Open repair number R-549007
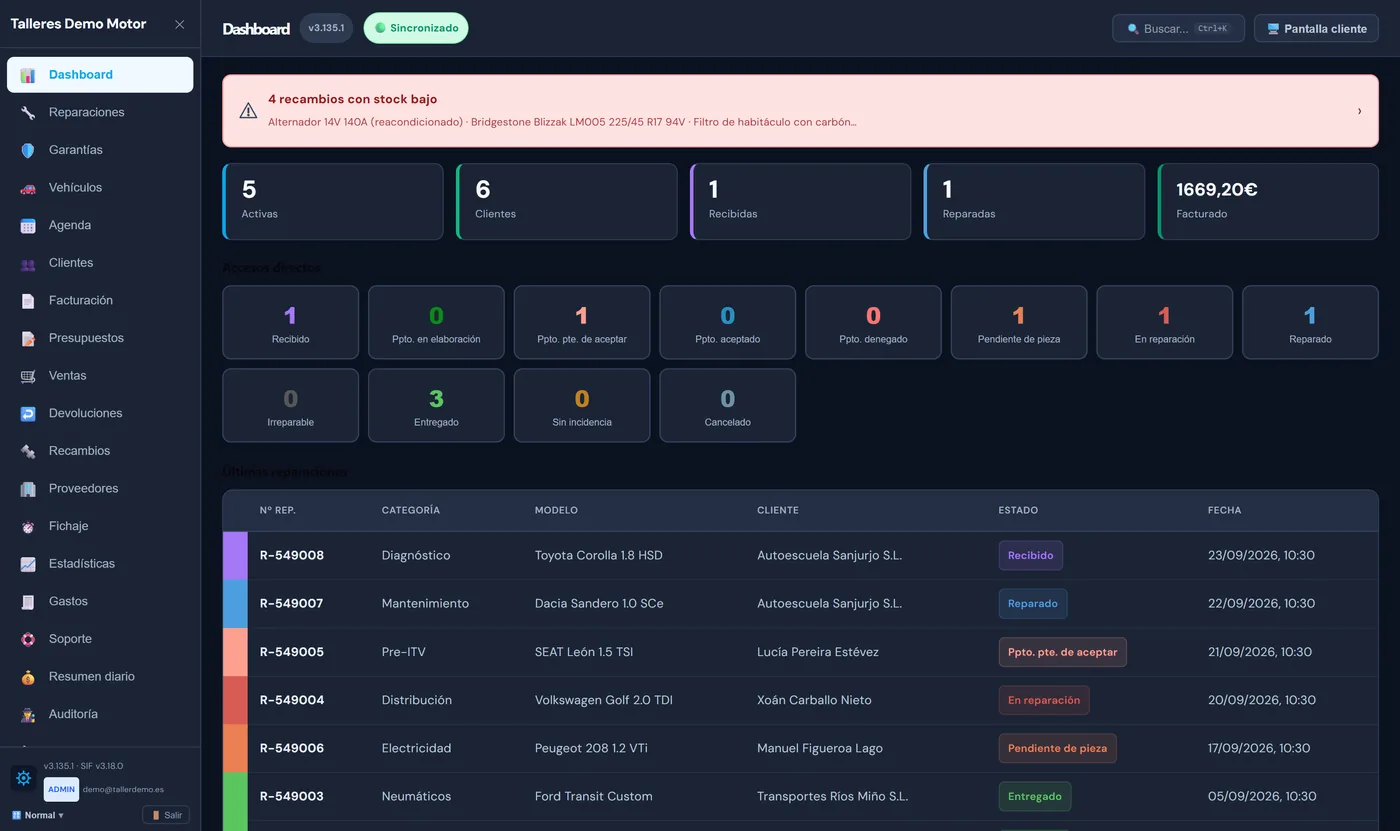The height and width of the screenshot is (831, 1400). 292,604
